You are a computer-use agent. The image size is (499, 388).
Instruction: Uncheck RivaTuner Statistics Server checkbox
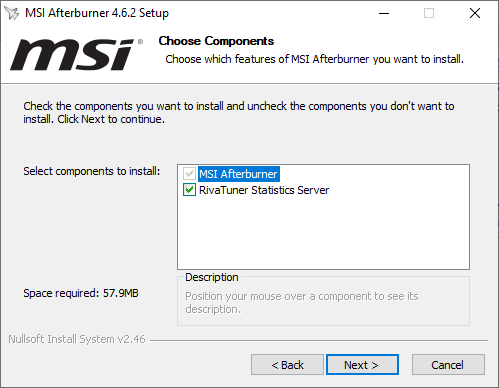point(189,190)
